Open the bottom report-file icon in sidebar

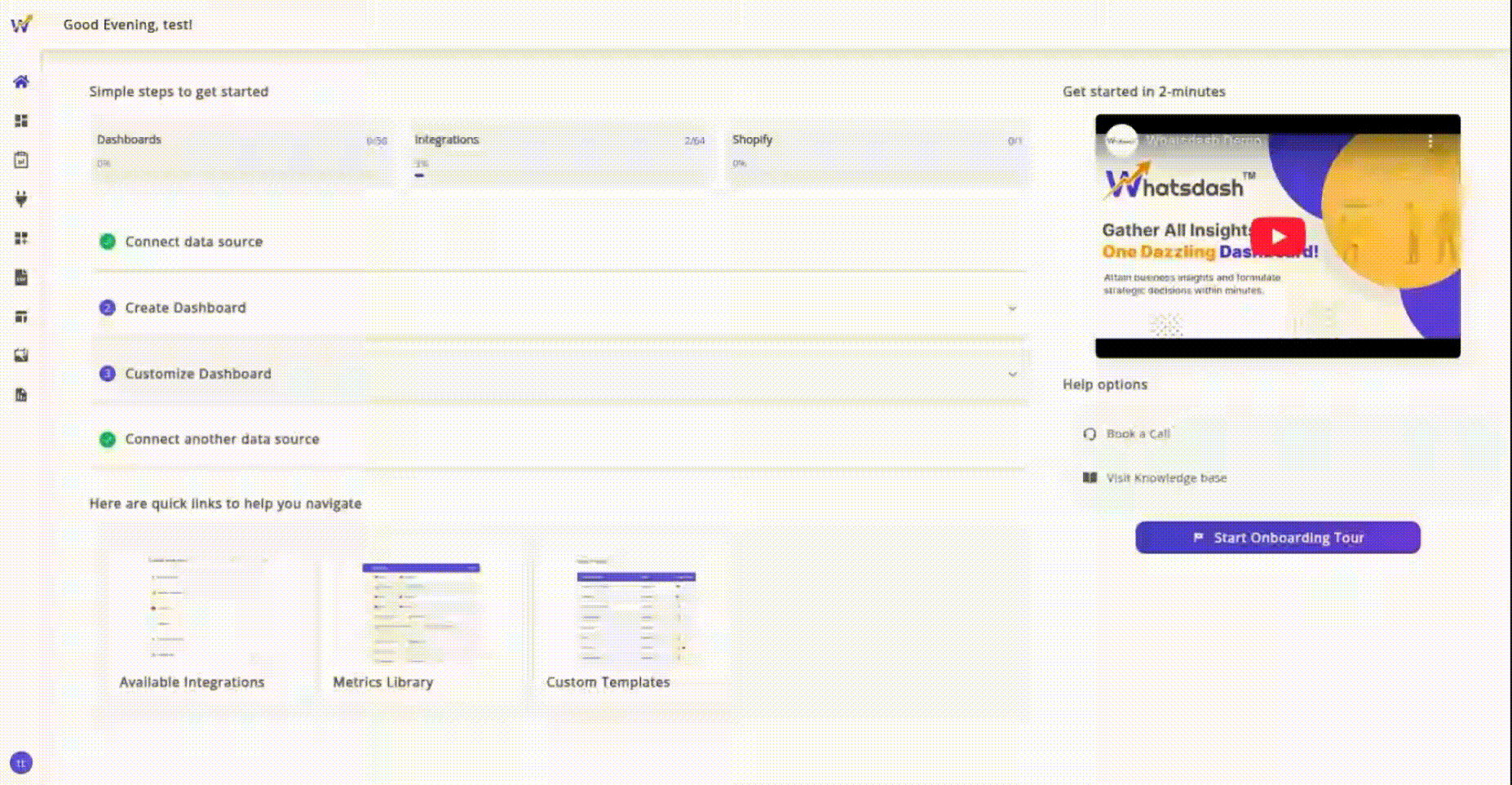pos(21,395)
